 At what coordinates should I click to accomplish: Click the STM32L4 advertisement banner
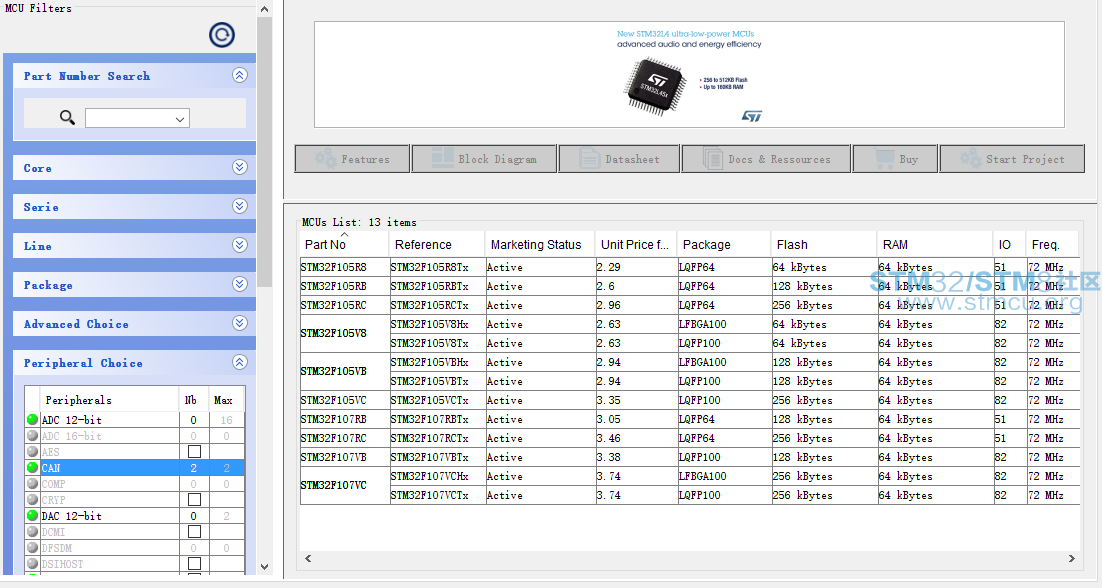(x=689, y=74)
